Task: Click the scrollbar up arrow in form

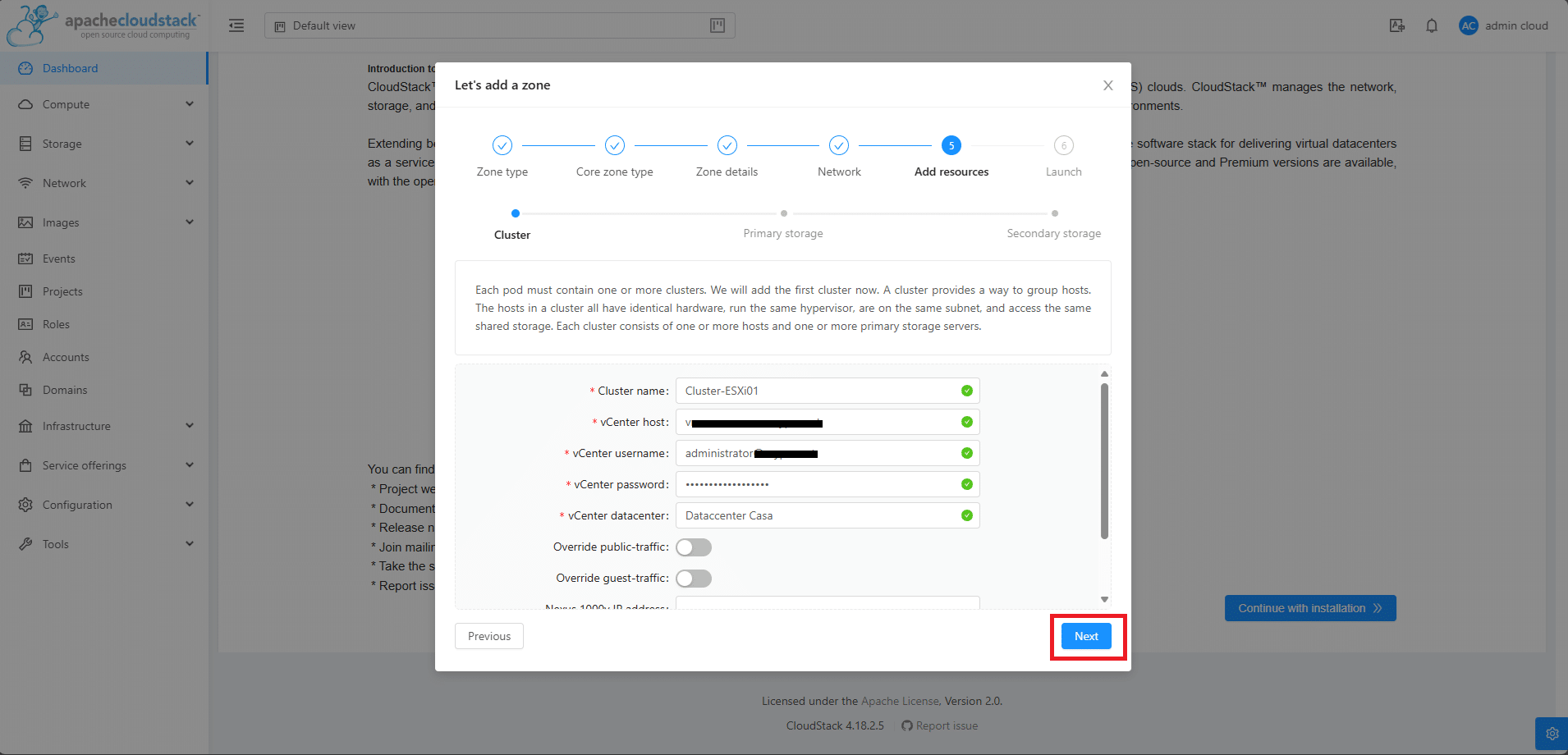Action: (x=1104, y=373)
